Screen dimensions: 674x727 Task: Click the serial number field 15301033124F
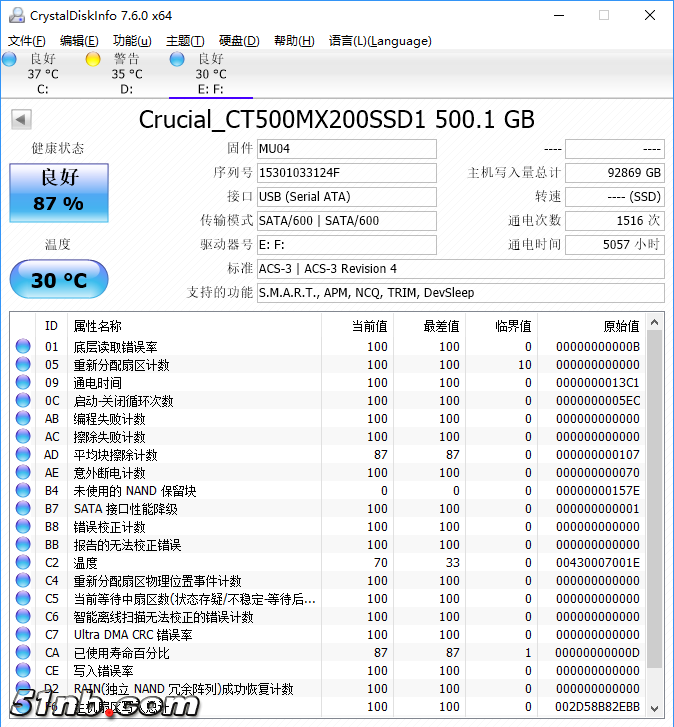coord(346,173)
